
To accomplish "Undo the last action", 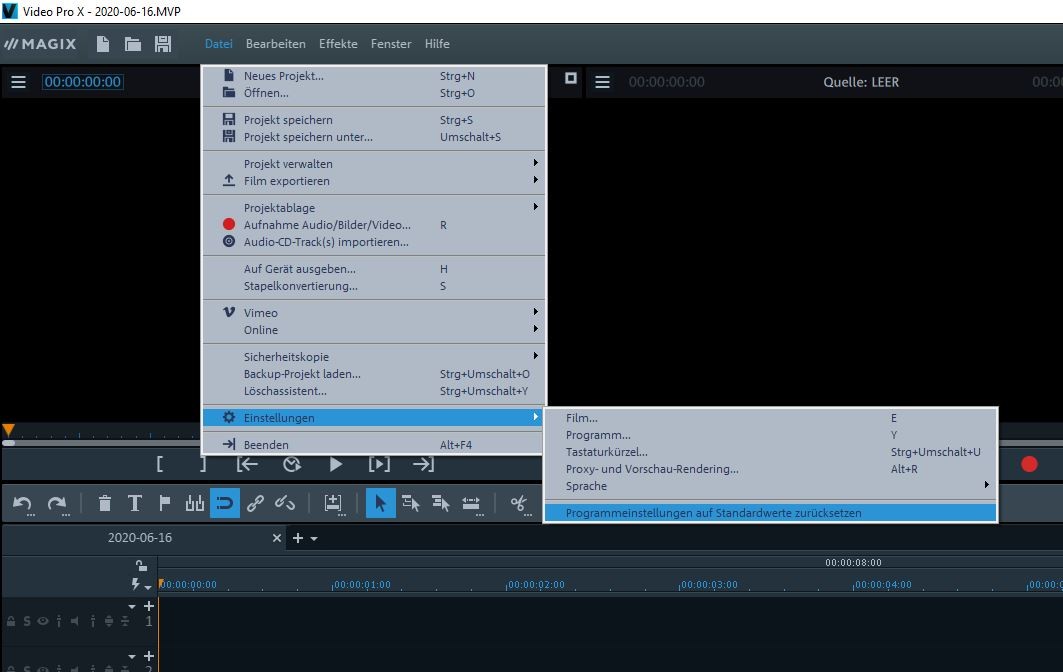I will click(x=22, y=504).
